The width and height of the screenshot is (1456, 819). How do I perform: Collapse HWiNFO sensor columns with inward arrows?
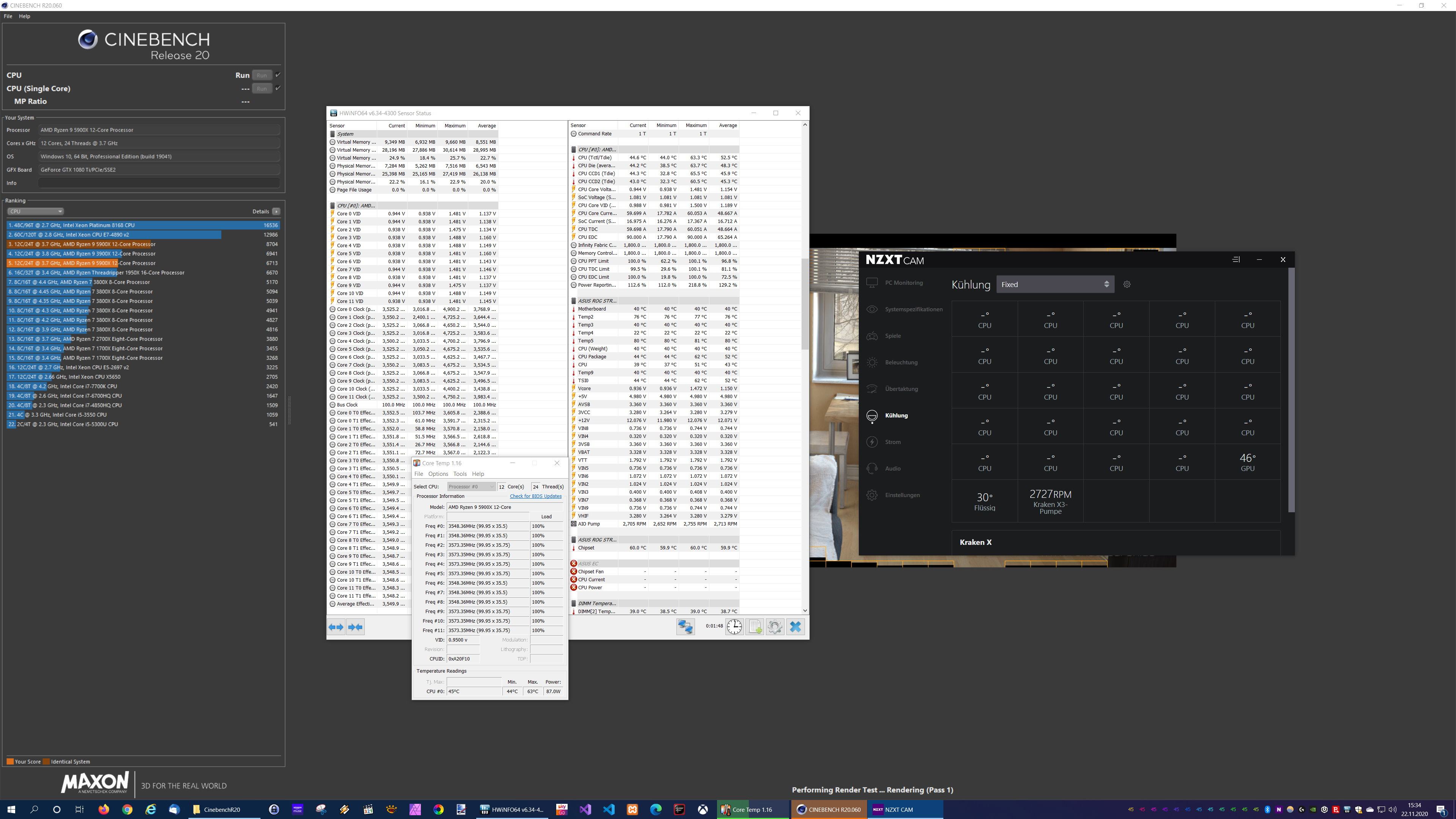pos(356,627)
